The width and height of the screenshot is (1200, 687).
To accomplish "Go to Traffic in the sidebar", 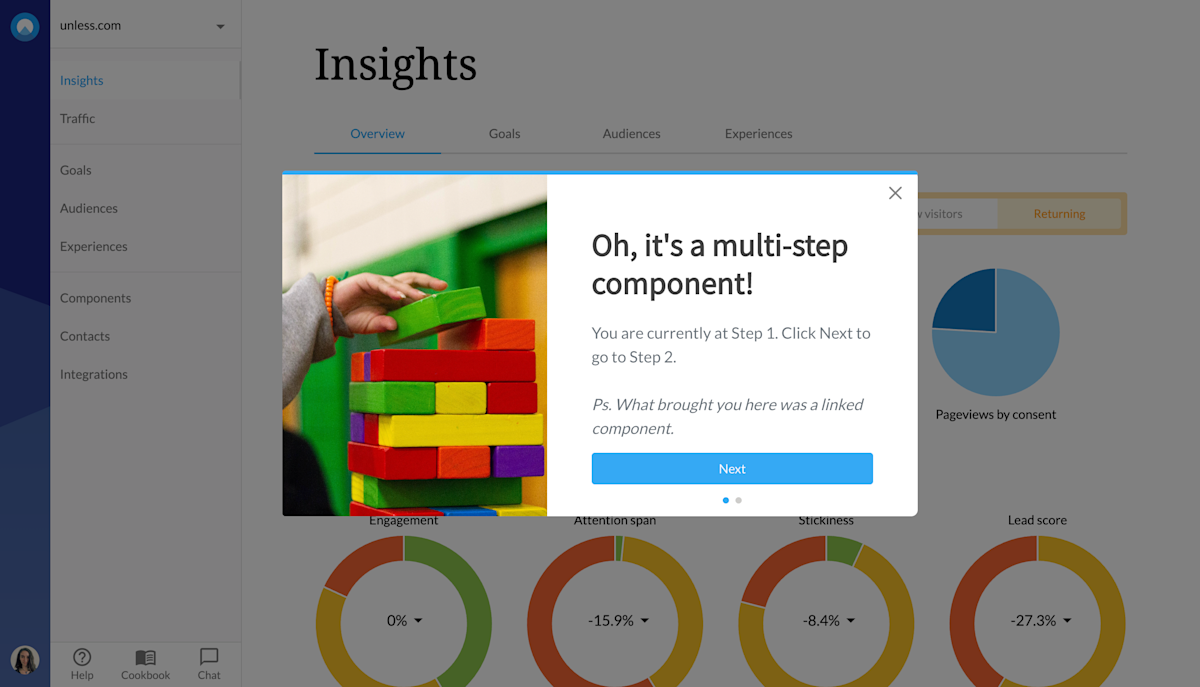I will [77, 118].
